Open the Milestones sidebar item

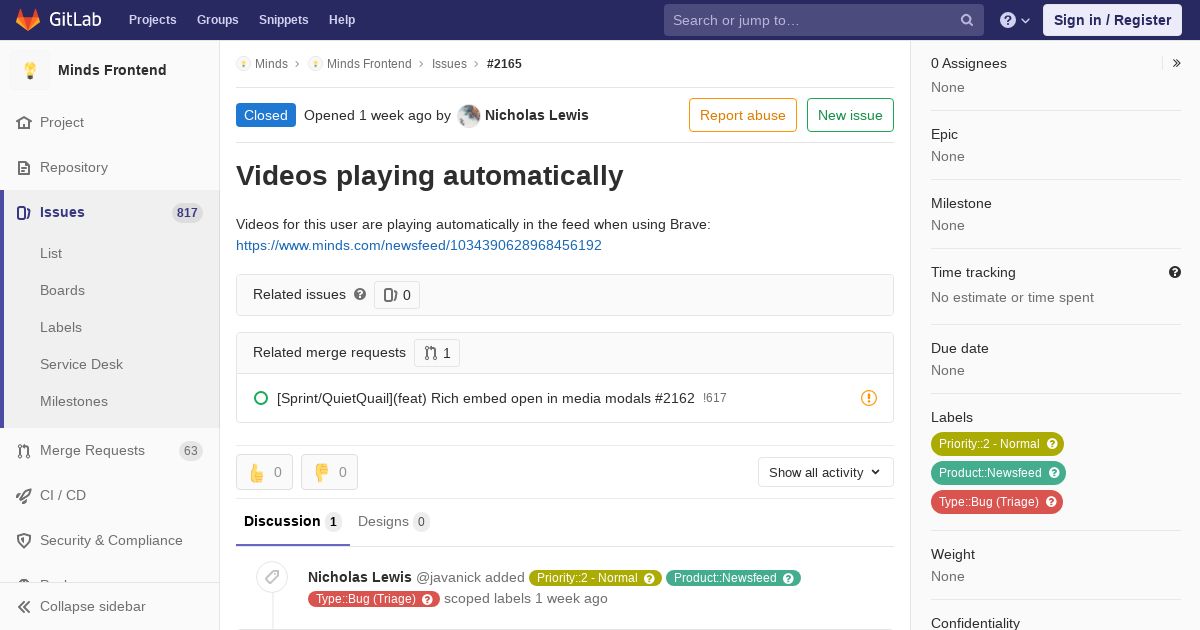coord(74,401)
